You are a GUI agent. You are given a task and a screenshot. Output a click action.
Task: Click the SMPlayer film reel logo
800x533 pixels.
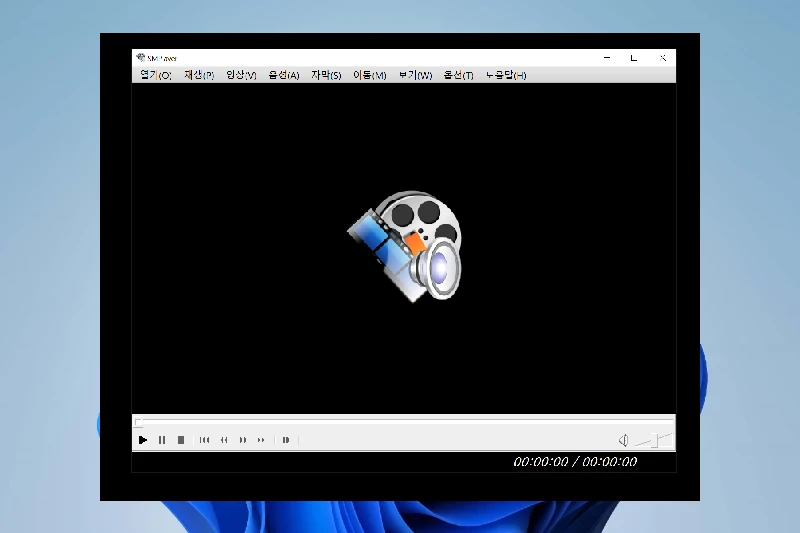coord(405,246)
